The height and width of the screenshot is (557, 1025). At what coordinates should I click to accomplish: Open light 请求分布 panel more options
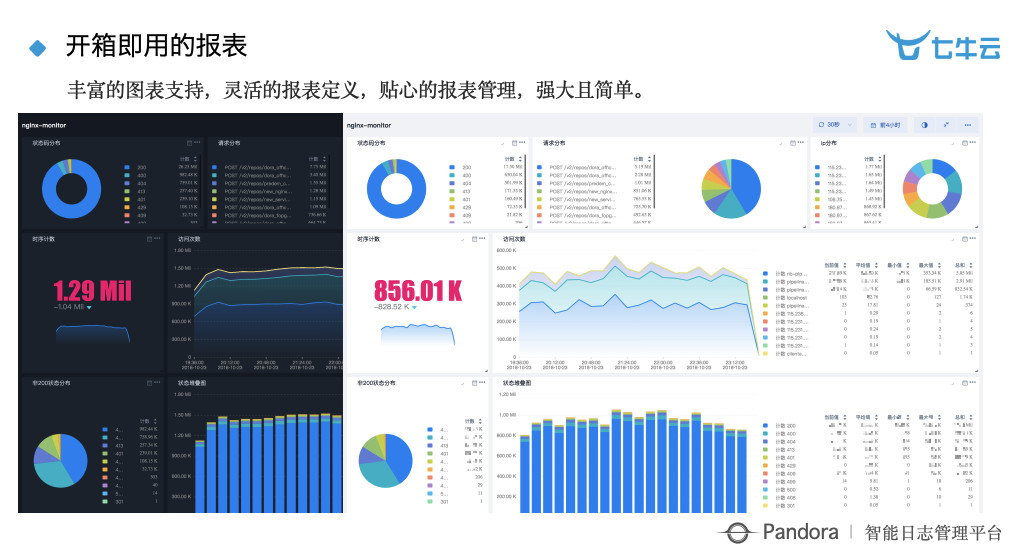coord(801,143)
